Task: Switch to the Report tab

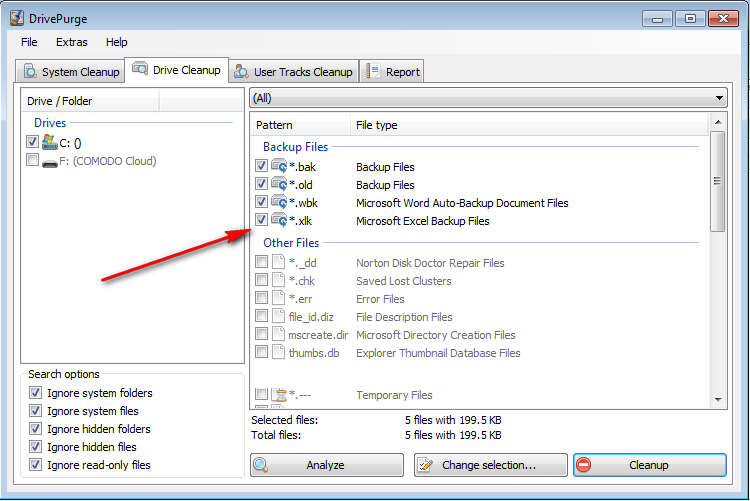Action: (392, 72)
